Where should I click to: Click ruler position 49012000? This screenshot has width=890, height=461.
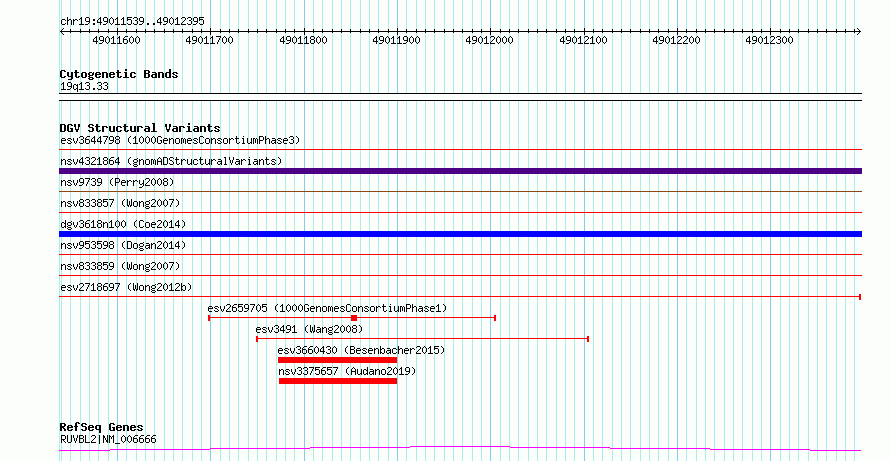coord(489,40)
